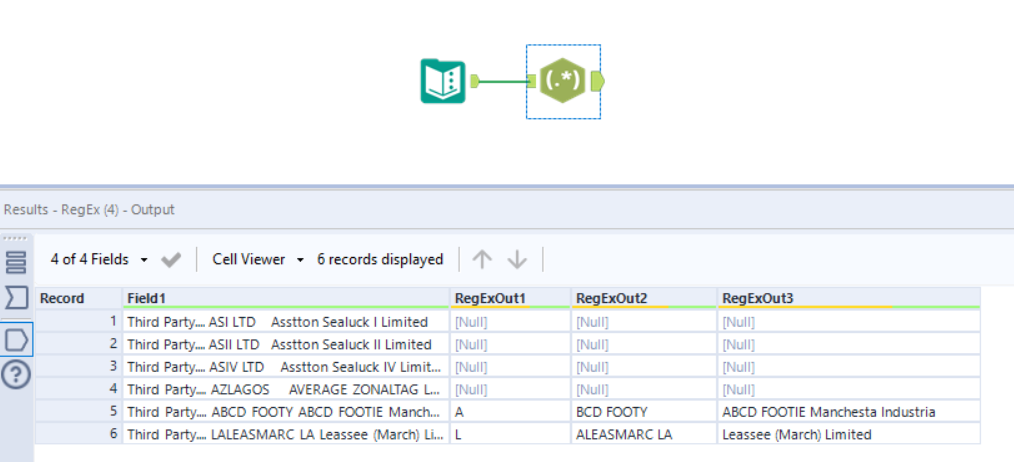Select row 5 record number cell

coord(78,411)
